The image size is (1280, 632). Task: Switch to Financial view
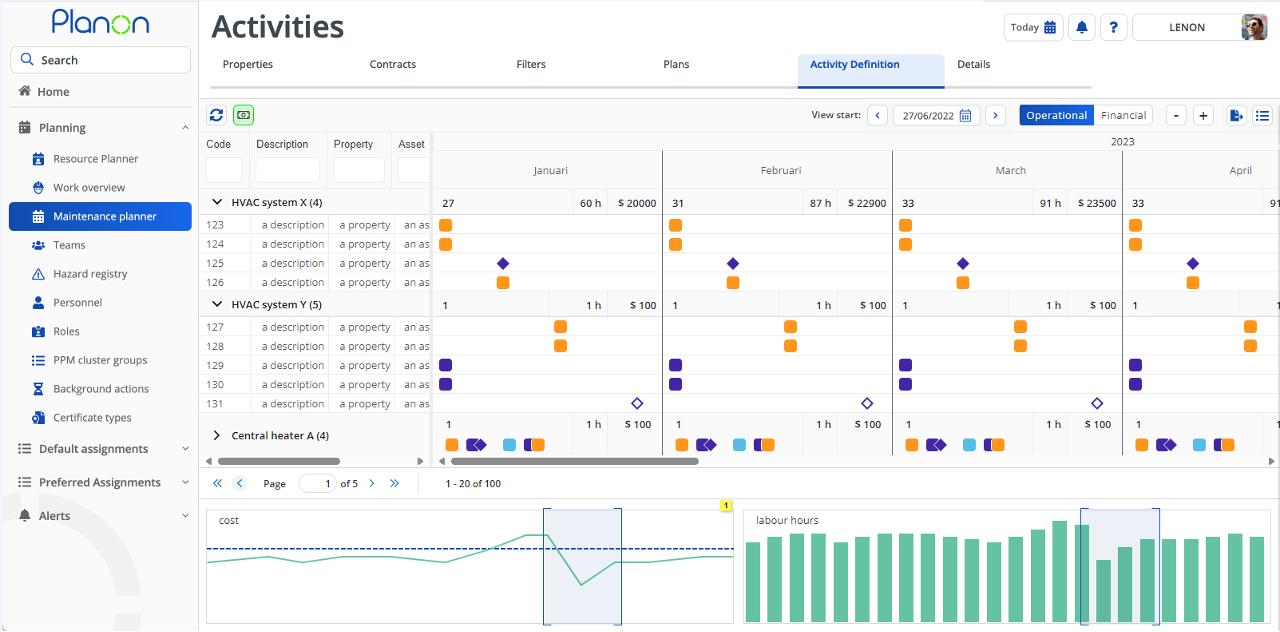click(1123, 116)
